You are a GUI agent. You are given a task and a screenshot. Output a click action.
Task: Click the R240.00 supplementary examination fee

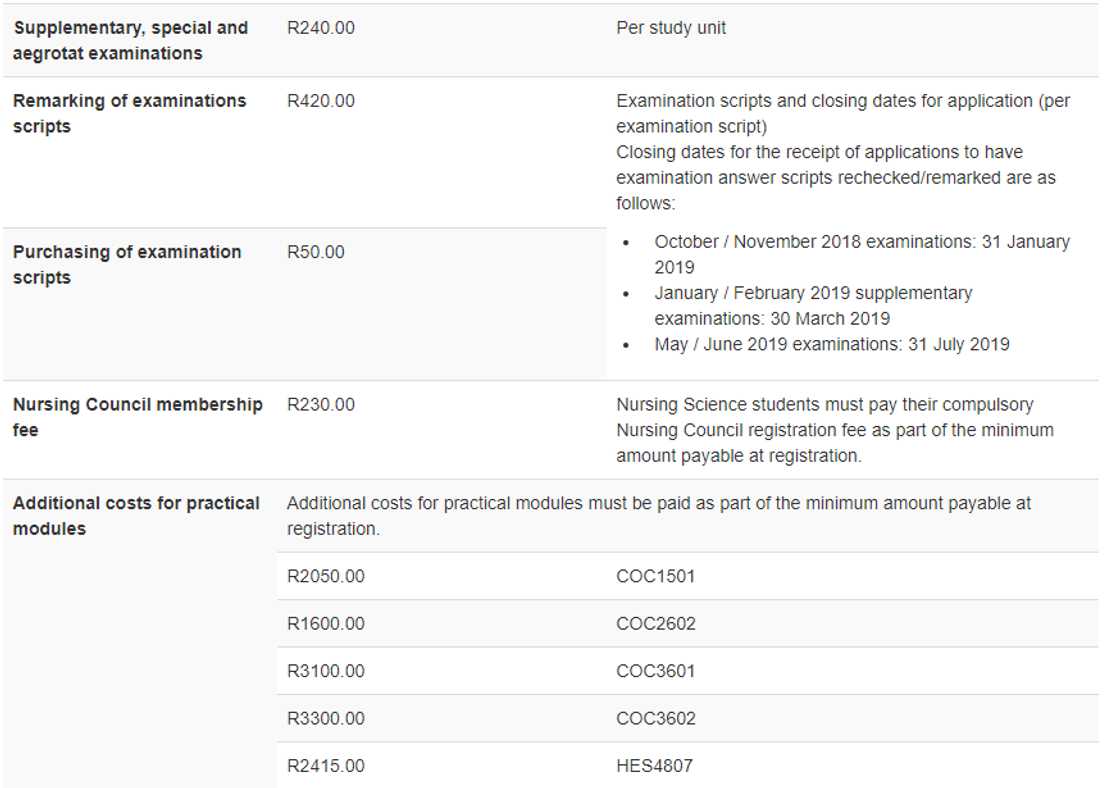[320, 28]
